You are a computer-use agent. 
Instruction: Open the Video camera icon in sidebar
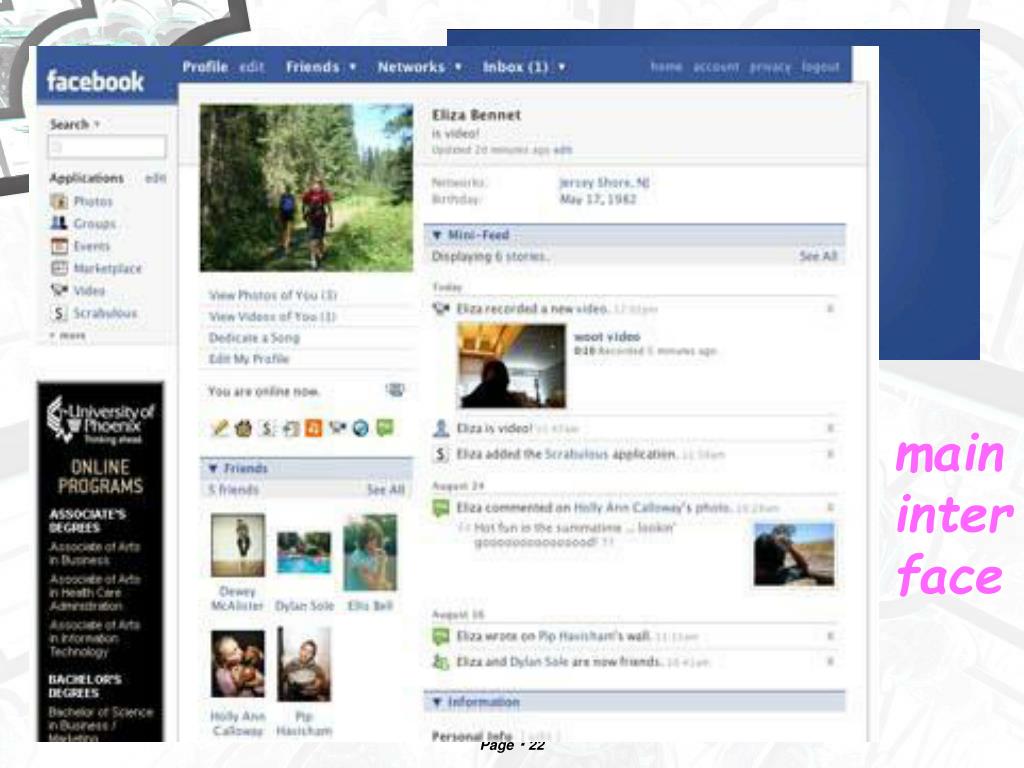[x=59, y=290]
